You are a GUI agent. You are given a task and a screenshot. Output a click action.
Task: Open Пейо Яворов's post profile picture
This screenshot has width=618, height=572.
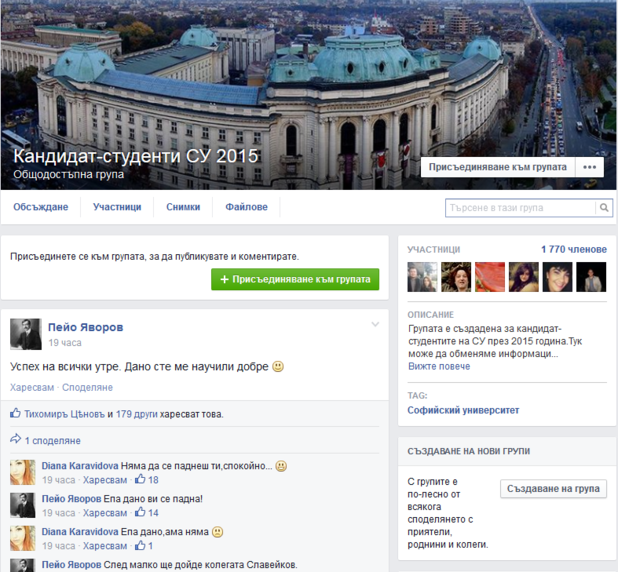pos(26,334)
